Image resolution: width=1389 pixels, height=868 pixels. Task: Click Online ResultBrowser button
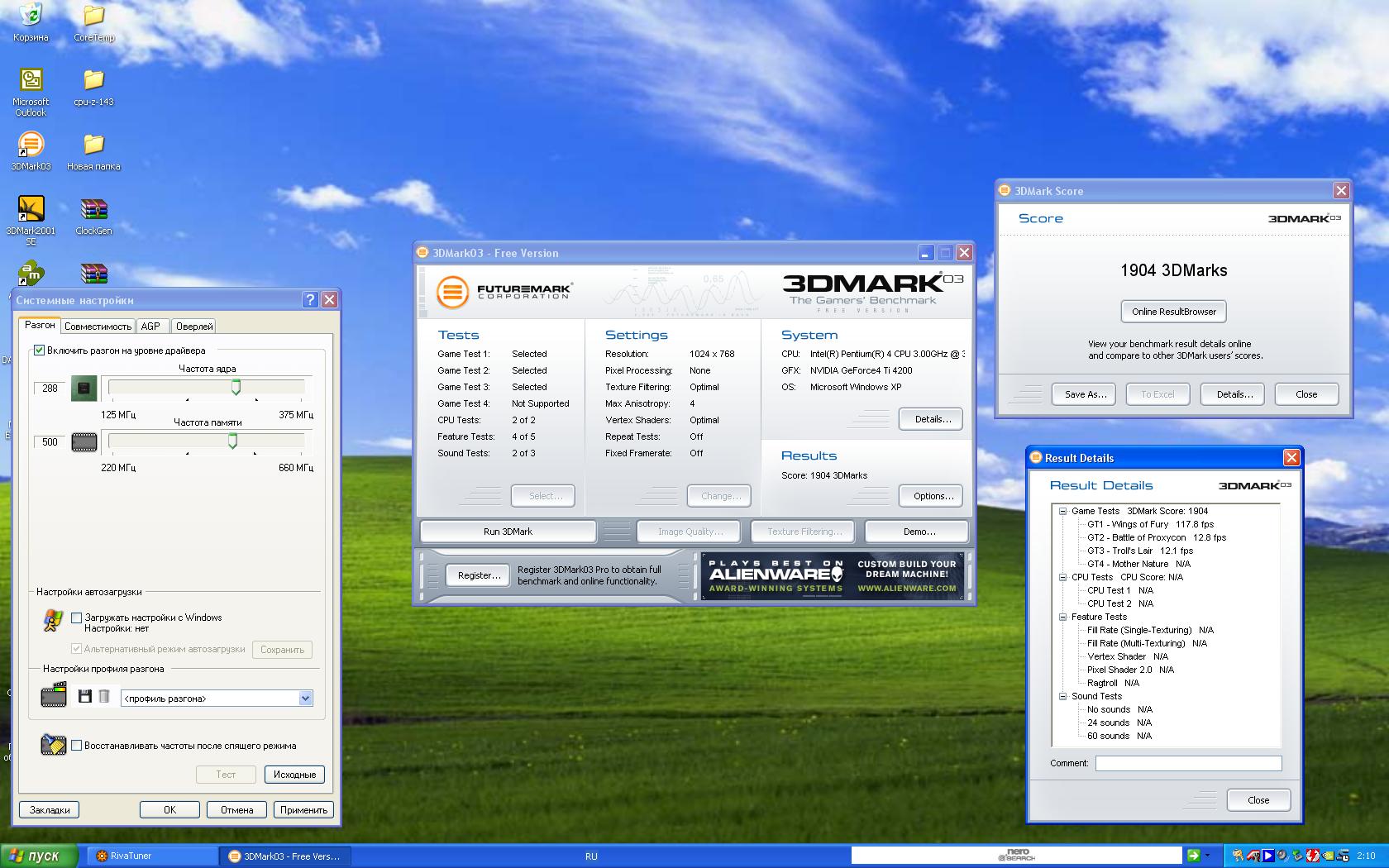pos(1174,312)
